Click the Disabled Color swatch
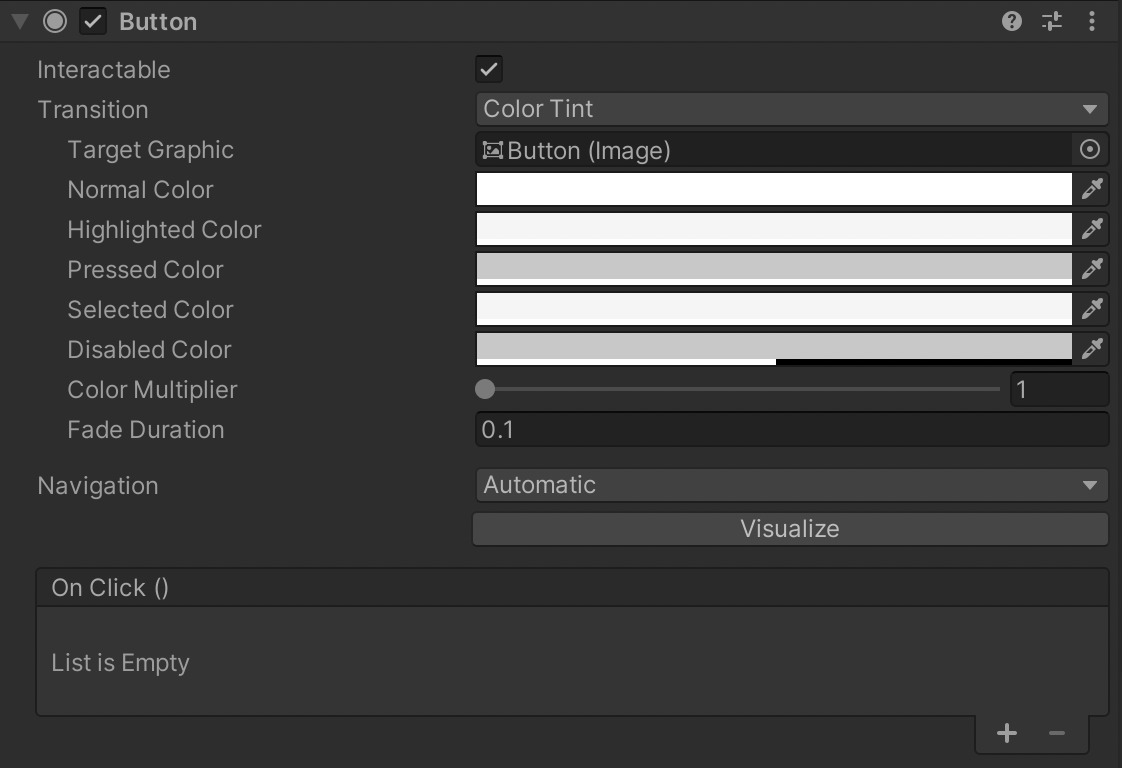The height and width of the screenshot is (768, 1122). tap(774, 349)
